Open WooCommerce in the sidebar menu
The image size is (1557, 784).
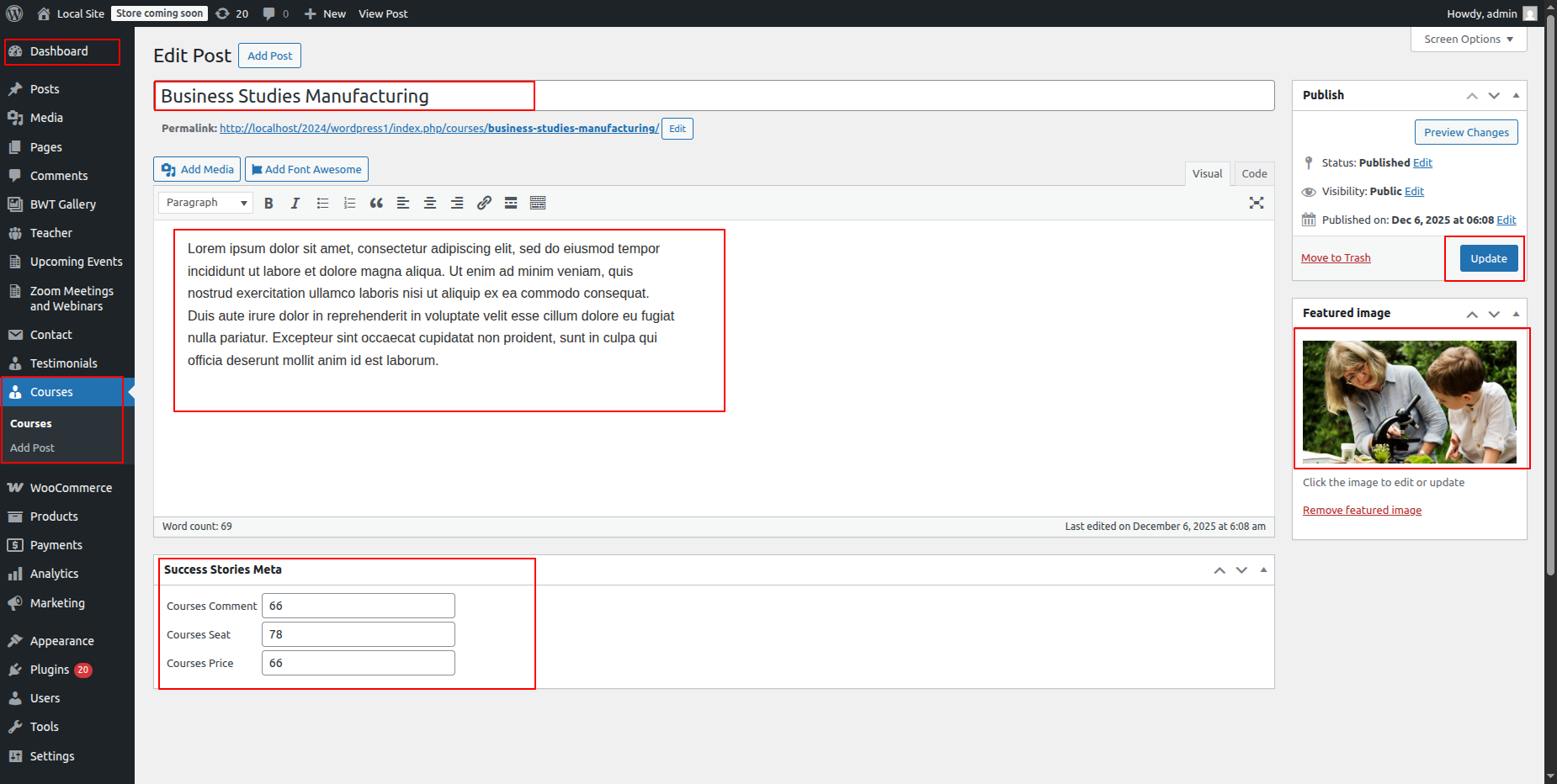(71, 488)
